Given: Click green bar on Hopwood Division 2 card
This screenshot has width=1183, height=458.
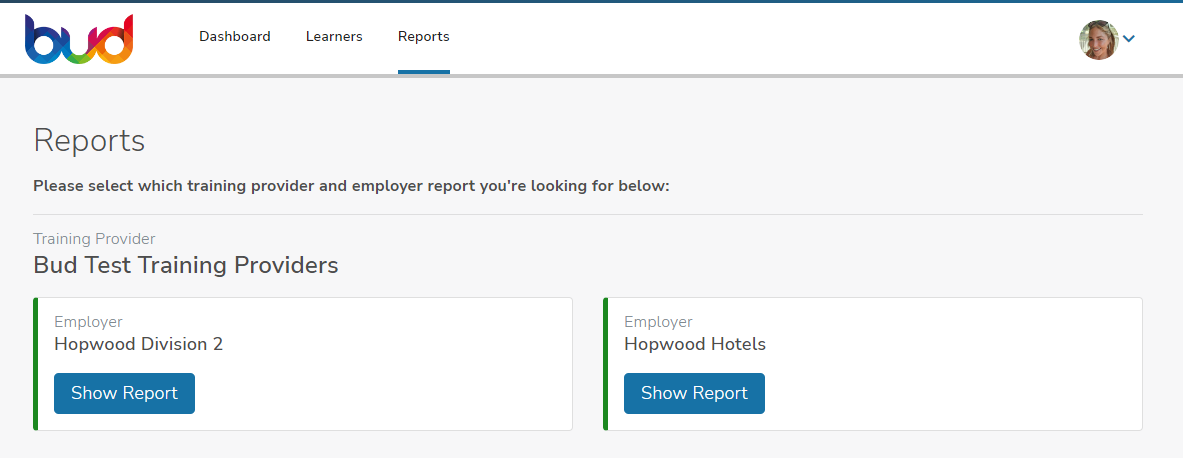Looking at the screenshot, I should [35, 364].
